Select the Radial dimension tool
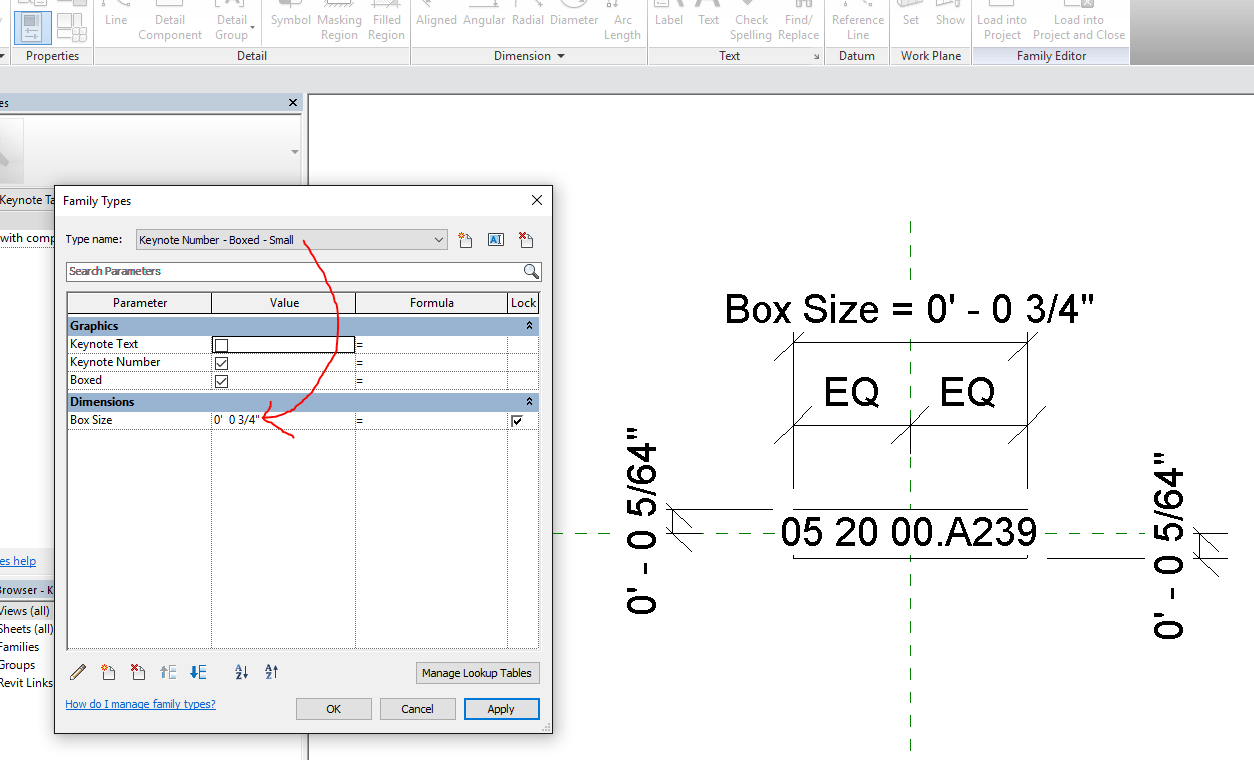Image resolution: width=1254 pixels, height=760 pixels. pos(527,20)
